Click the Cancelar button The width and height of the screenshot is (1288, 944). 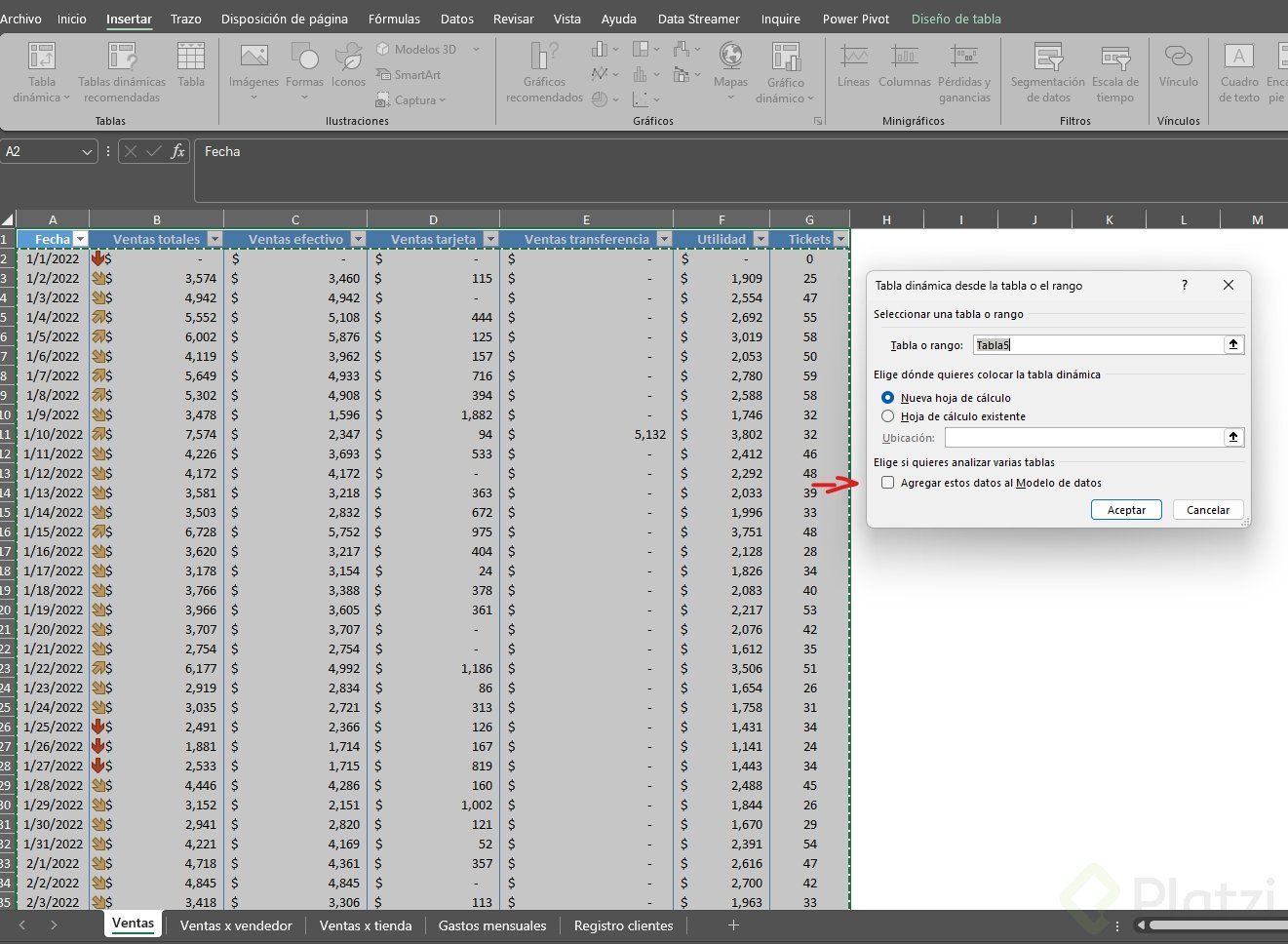pos(1208,510)
